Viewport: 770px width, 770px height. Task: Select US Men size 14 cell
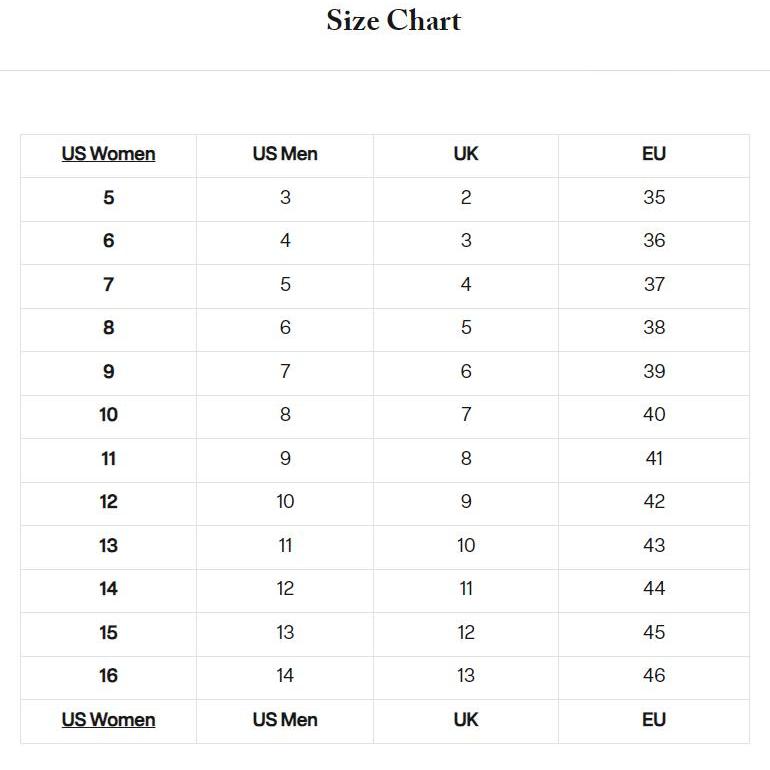(x=285, y=676)
